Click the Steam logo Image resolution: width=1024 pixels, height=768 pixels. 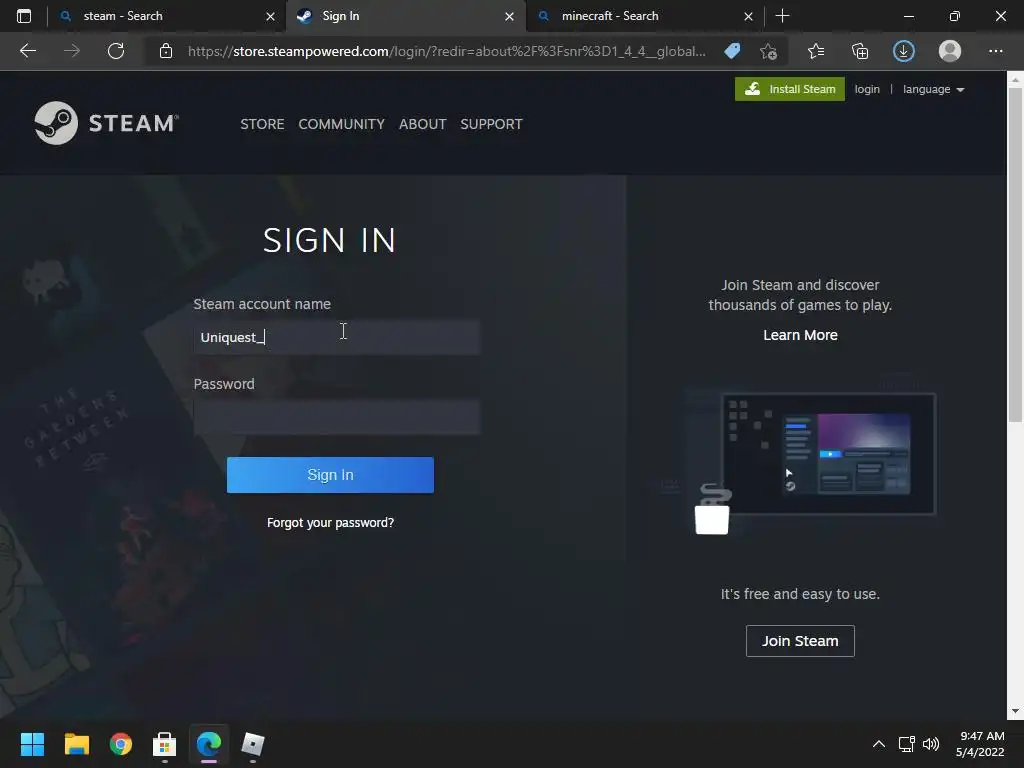[x=106, y=123]
